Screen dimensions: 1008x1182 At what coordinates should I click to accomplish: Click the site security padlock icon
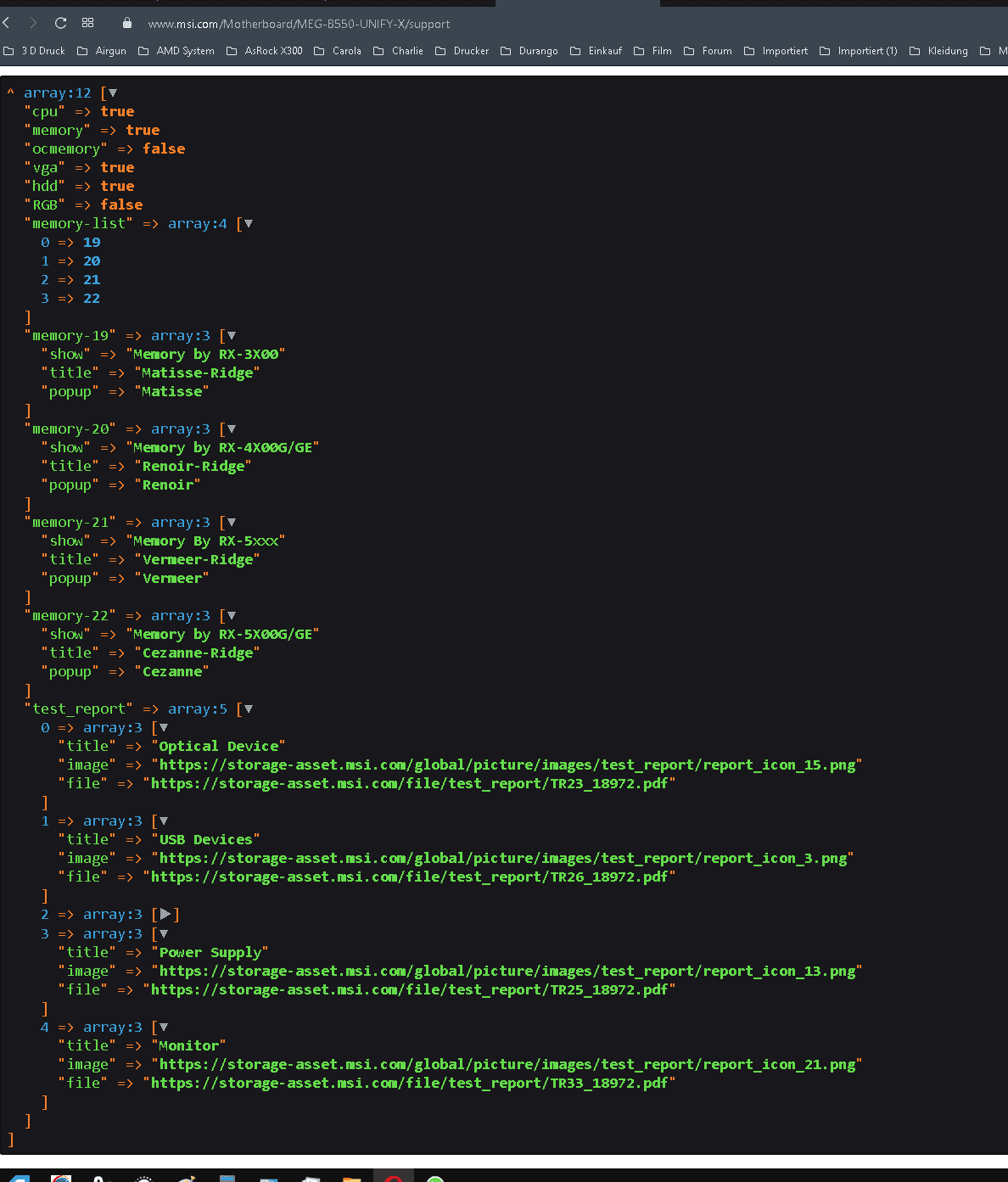(127, 23)
